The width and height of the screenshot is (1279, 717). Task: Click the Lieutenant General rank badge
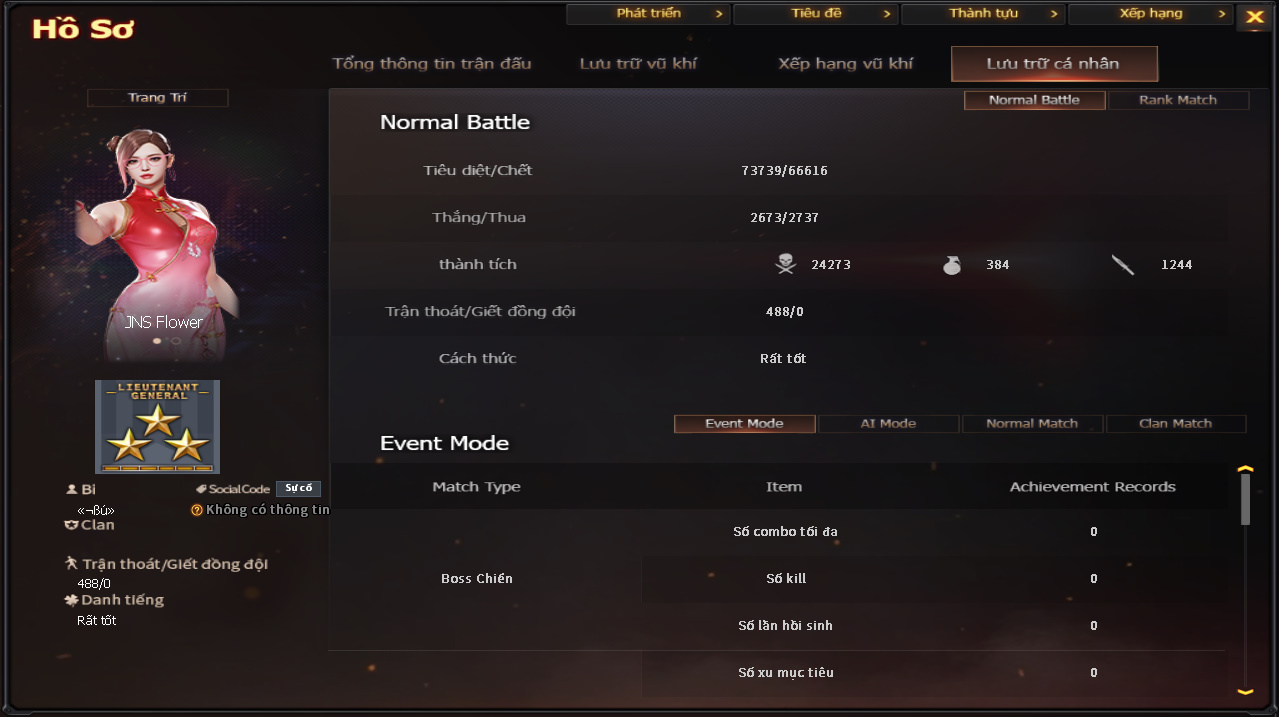[x=158, y=426]
